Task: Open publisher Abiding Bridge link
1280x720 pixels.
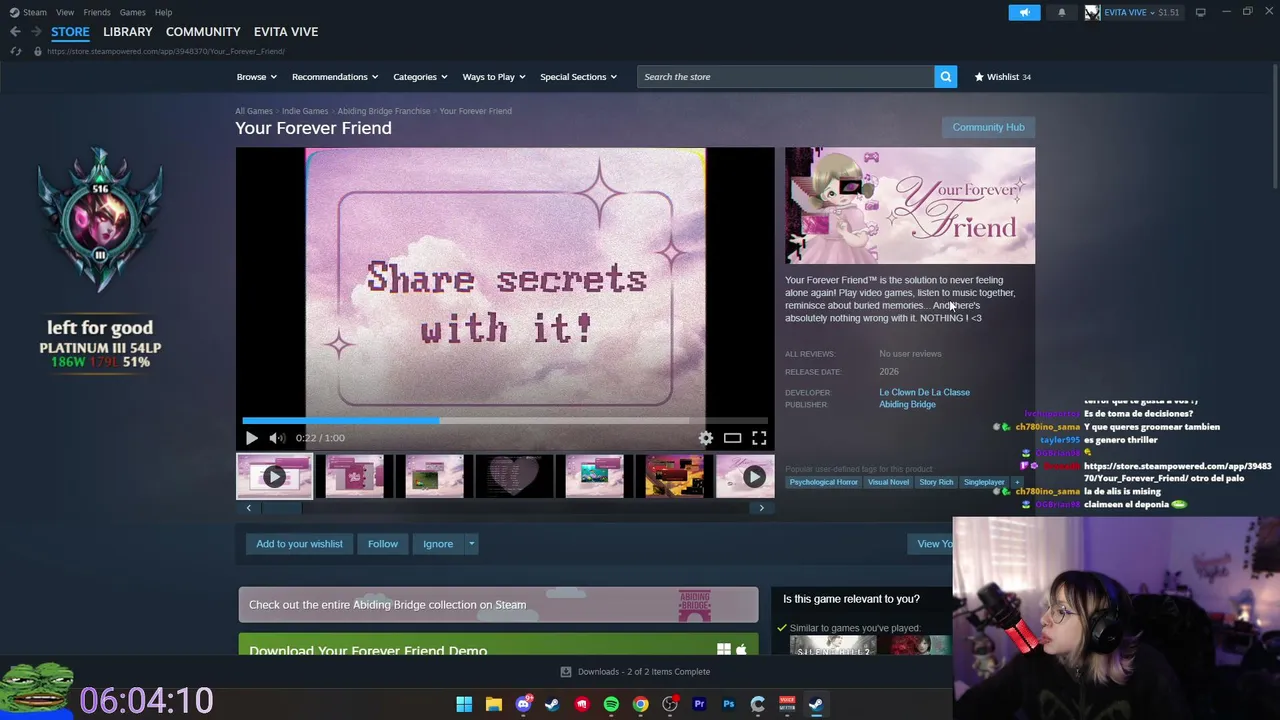Action: 907,404
